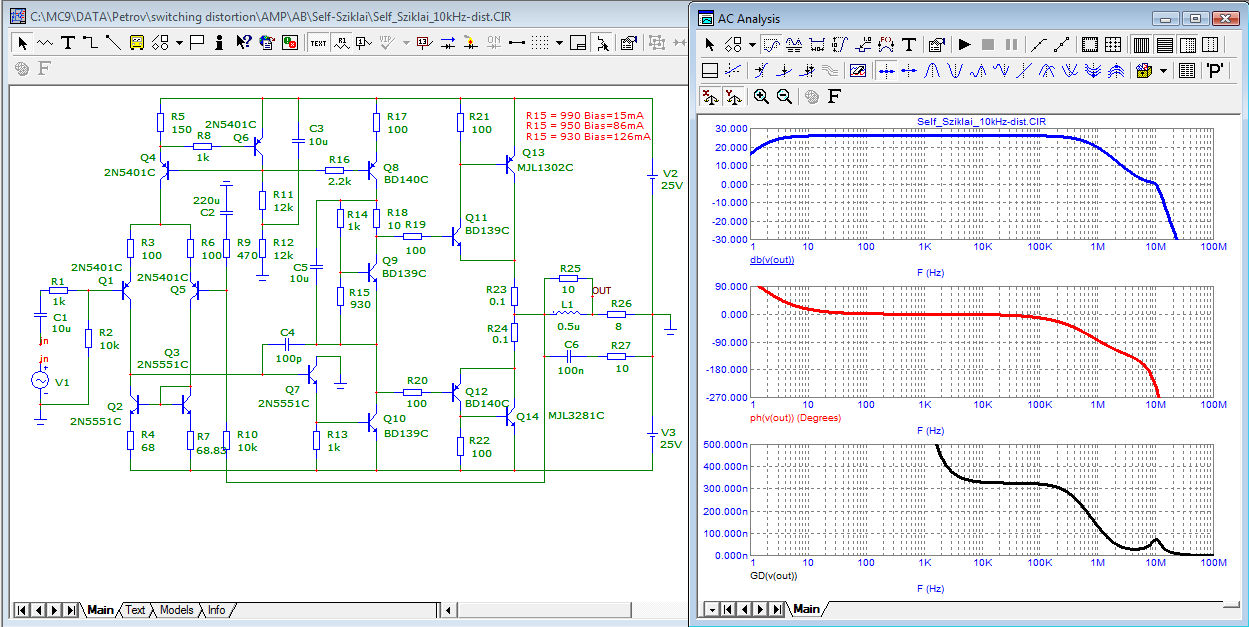Run the AC analysis with play button
Image resolution: width=1249 pixels, height=627 pixels.
(964, 45)
